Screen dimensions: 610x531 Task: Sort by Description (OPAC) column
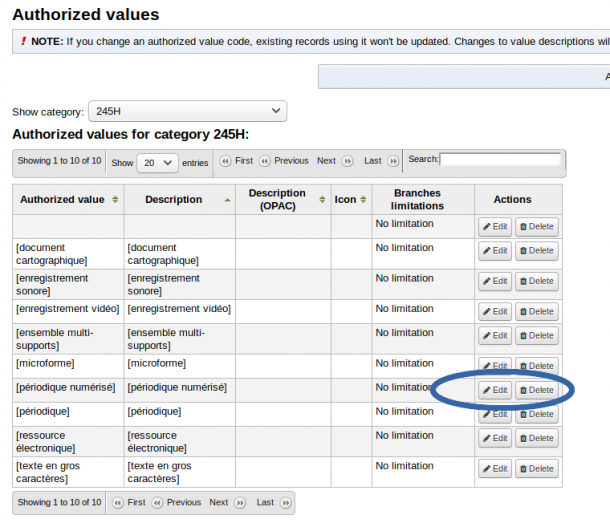click(283, 199)
